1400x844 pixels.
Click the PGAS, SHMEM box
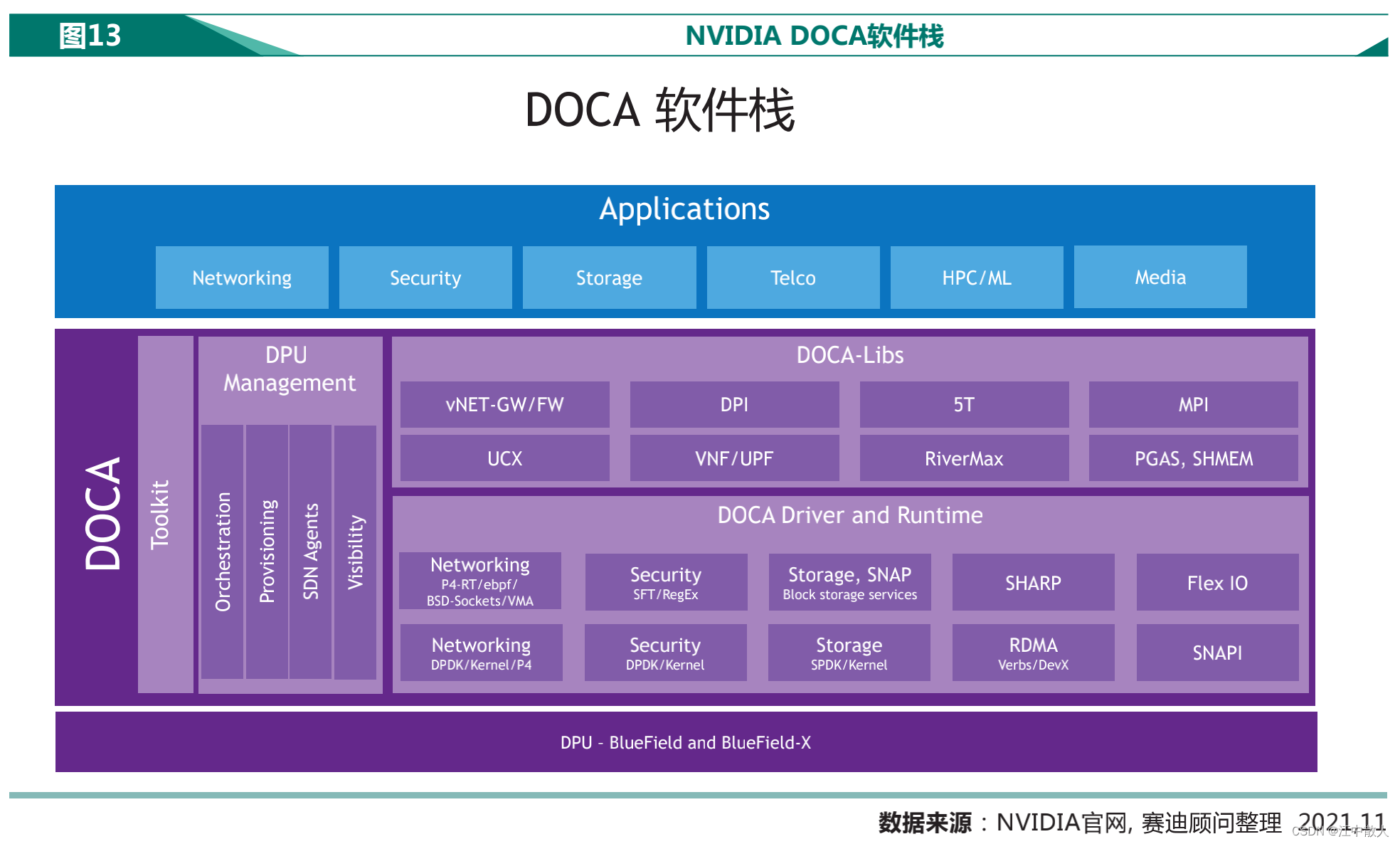1194,458
